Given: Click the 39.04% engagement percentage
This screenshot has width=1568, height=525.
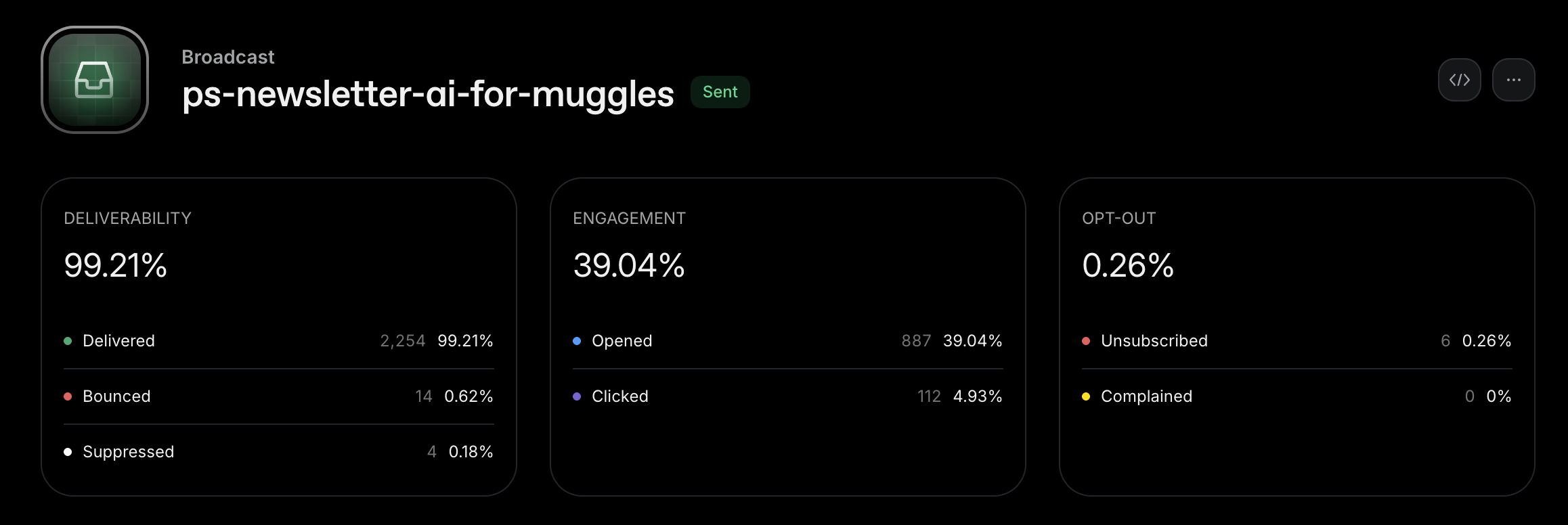Looking at the screenshot, I should (629, 265).
